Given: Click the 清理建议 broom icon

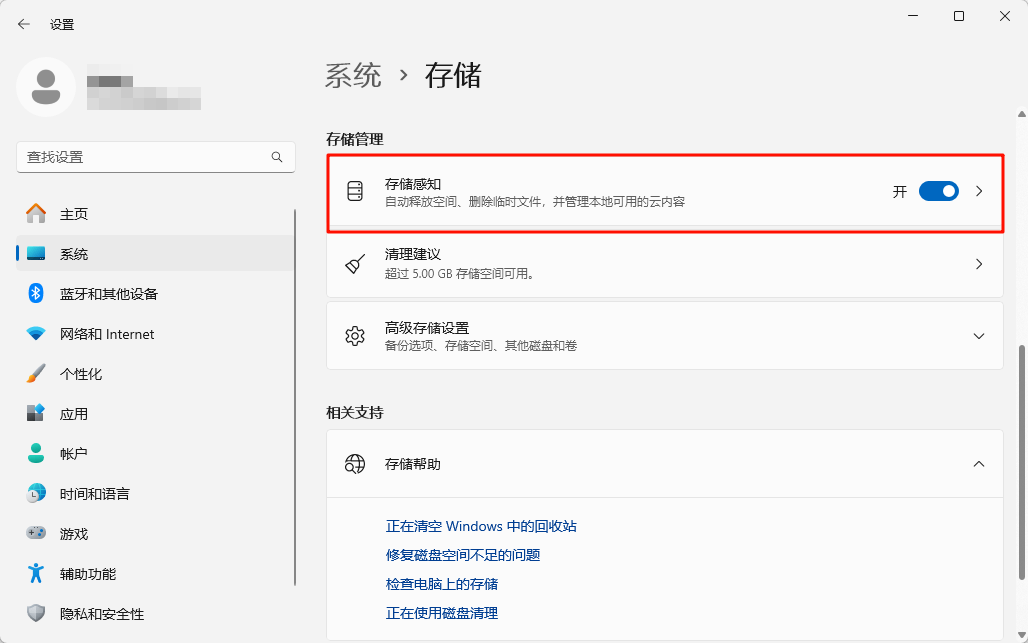Looking at the screenshot, I should coord(355,264).
